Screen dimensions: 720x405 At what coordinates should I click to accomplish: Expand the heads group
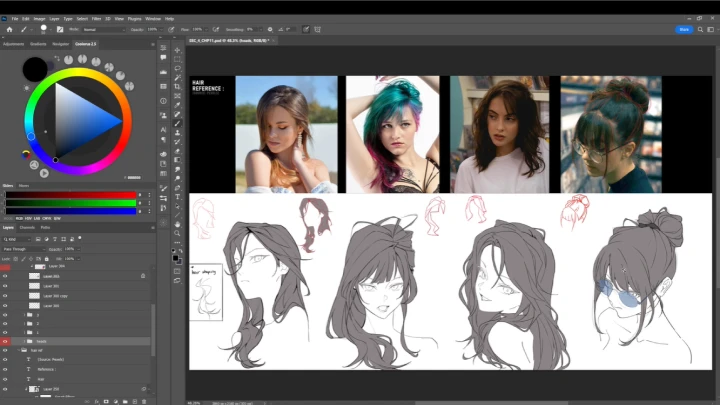pos(24,342)
